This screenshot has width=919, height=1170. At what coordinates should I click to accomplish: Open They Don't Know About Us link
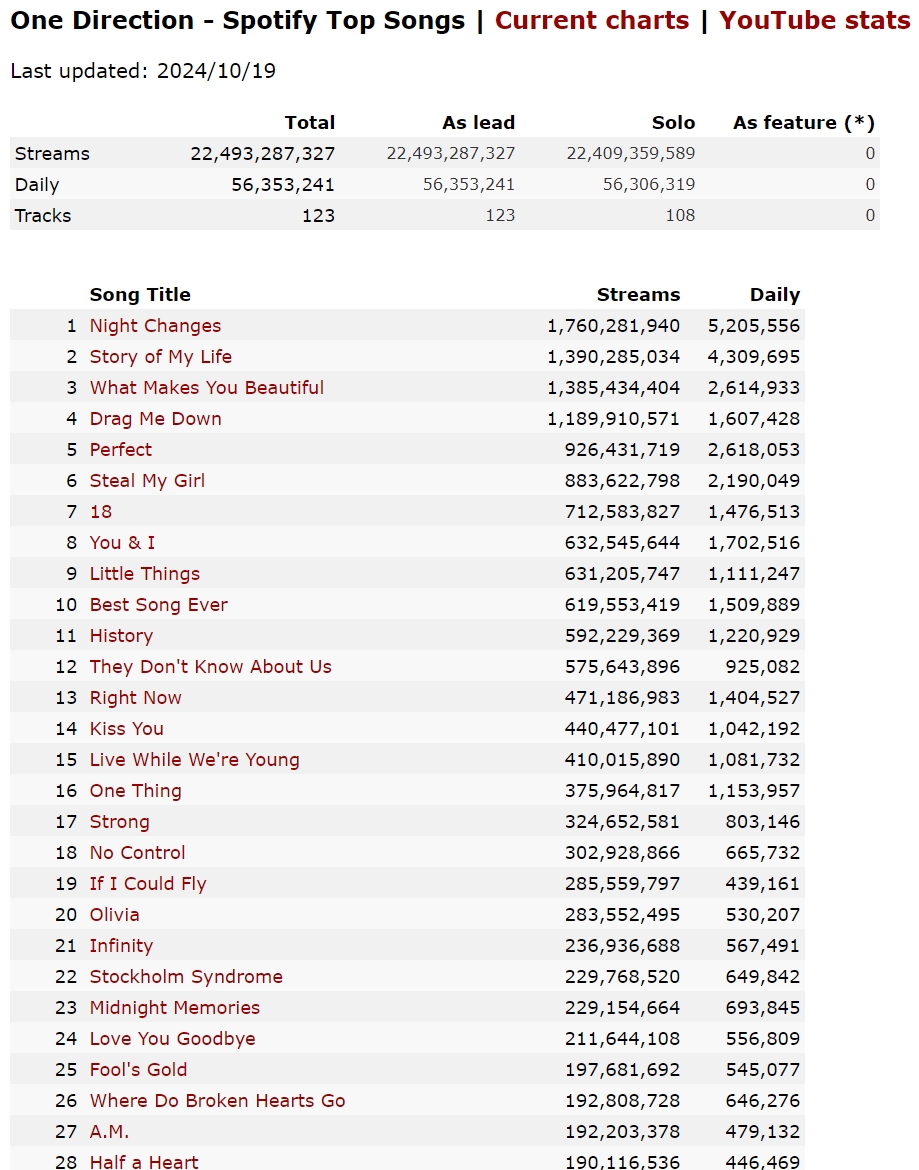[x=210, y=666]
